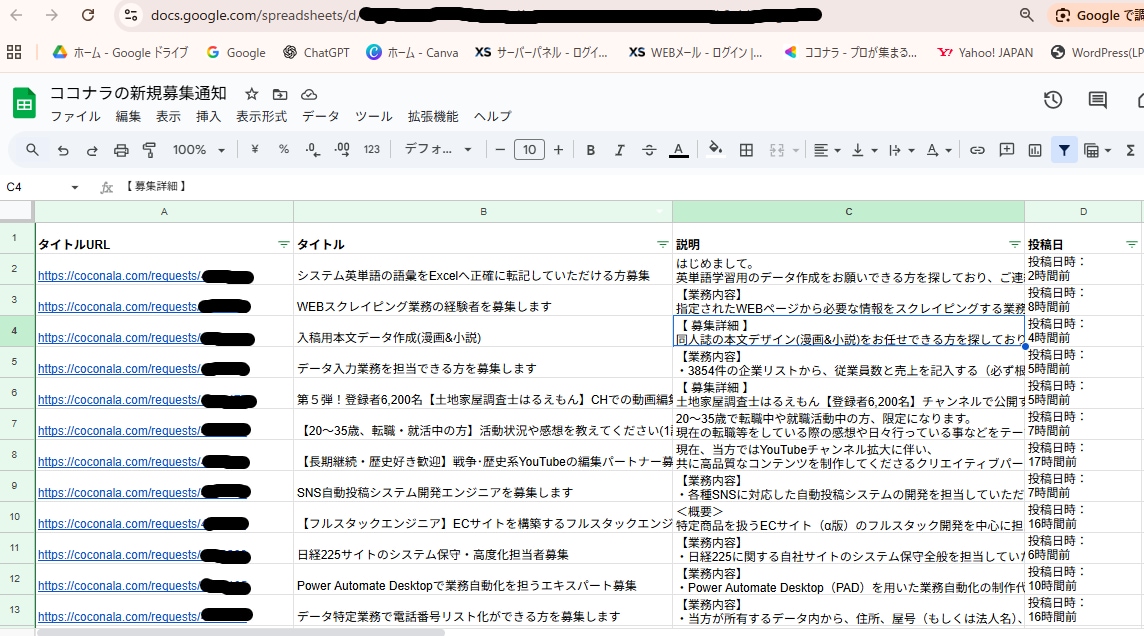This screenshot has width=1144, height=636.
Task: Open the text wrapping dropdown
Action: point(902,150)
